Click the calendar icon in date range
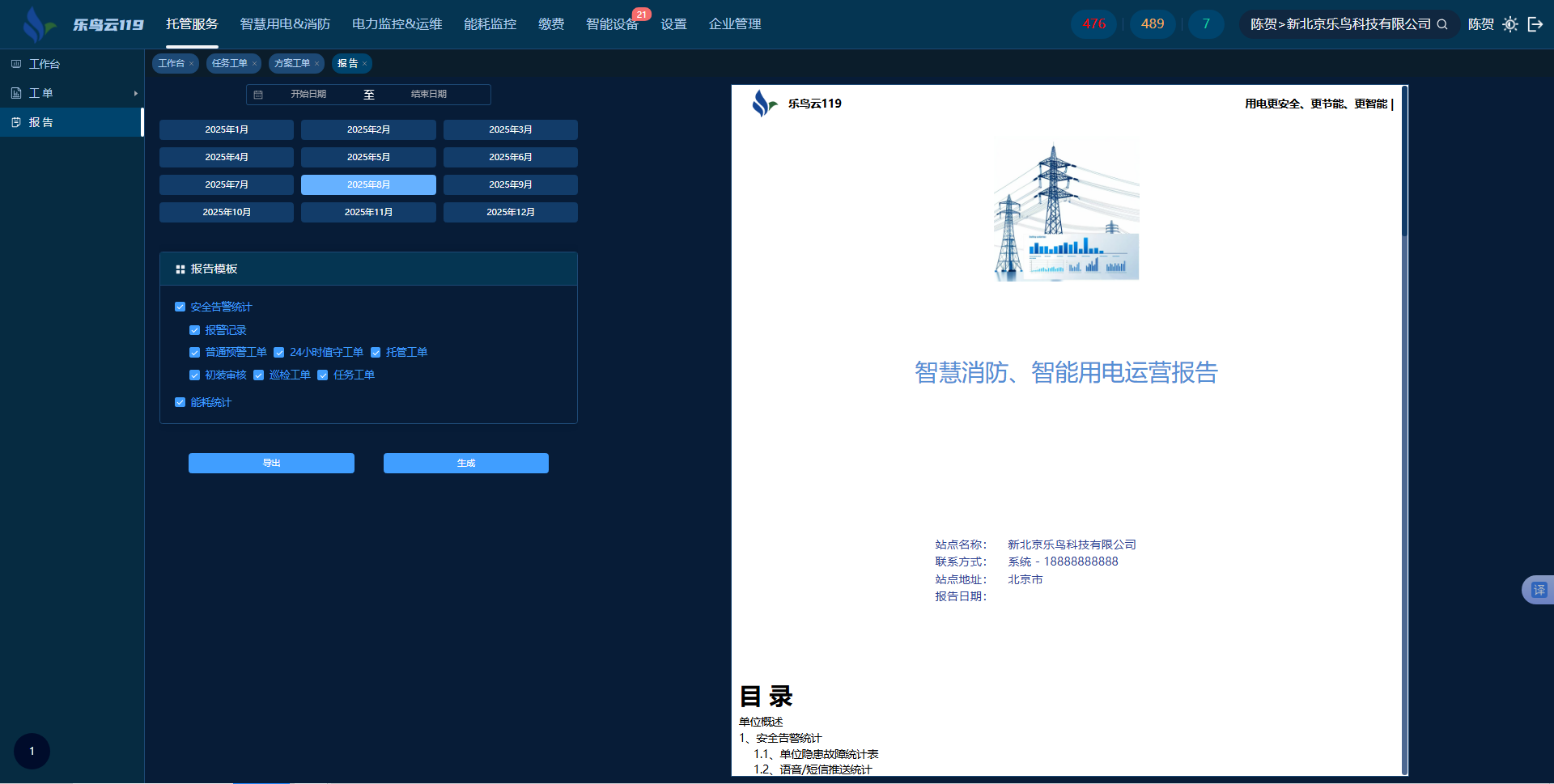 pos(258,95)
